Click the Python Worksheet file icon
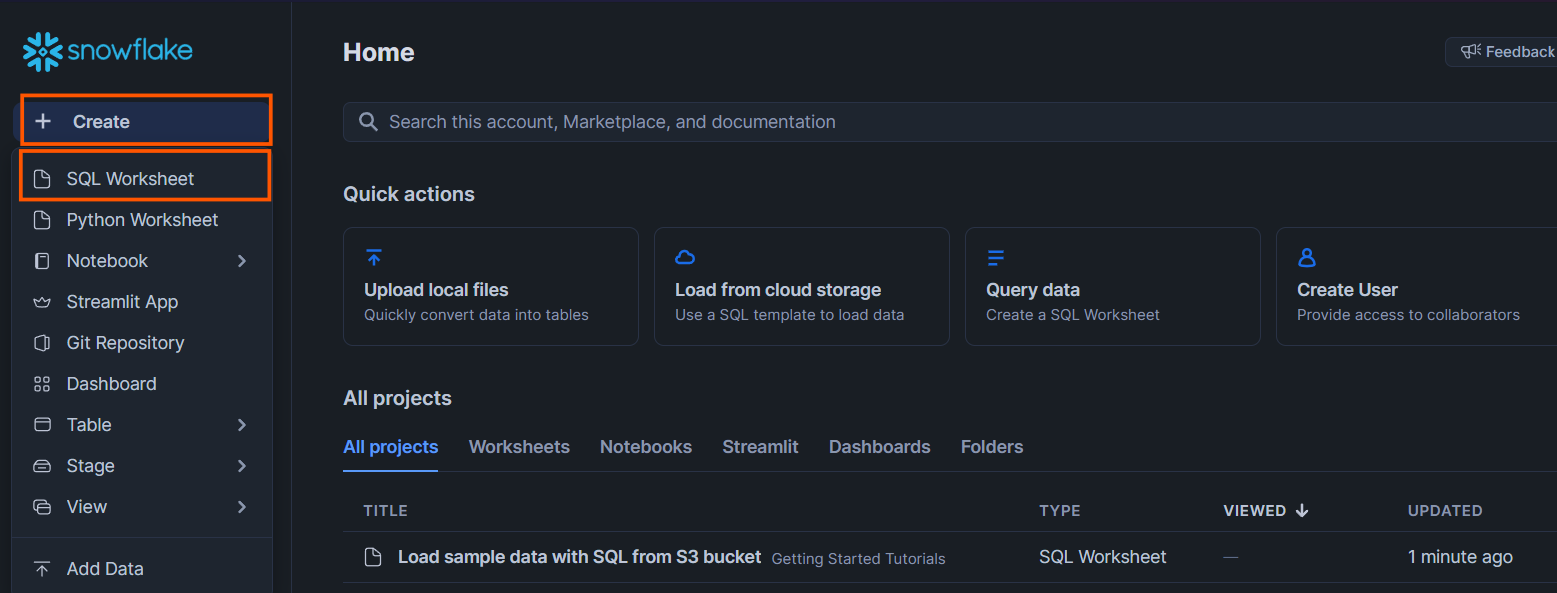 pos(42,220)
